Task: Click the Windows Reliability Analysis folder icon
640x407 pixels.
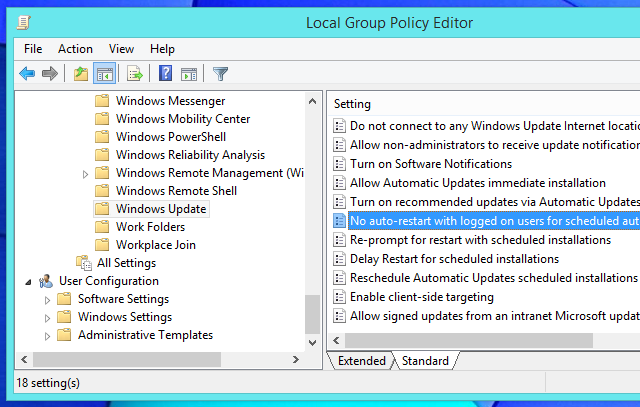Action: [x=102, y=155]
